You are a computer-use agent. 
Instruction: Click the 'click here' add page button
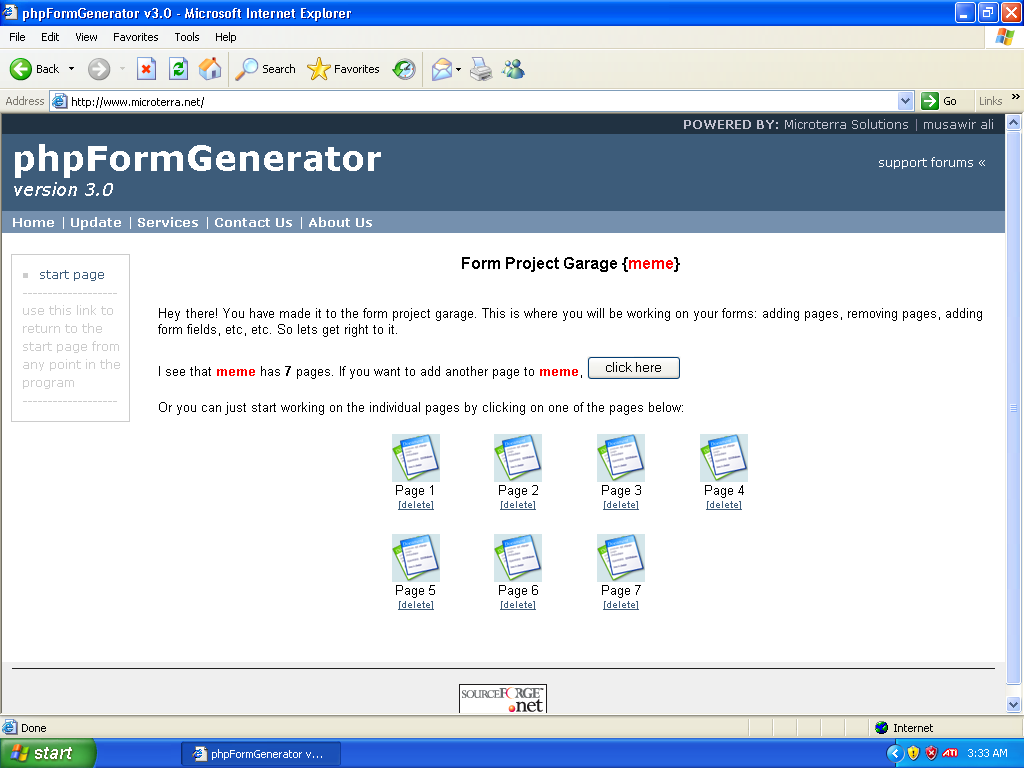pyautogui.click(x=633, y=368)
